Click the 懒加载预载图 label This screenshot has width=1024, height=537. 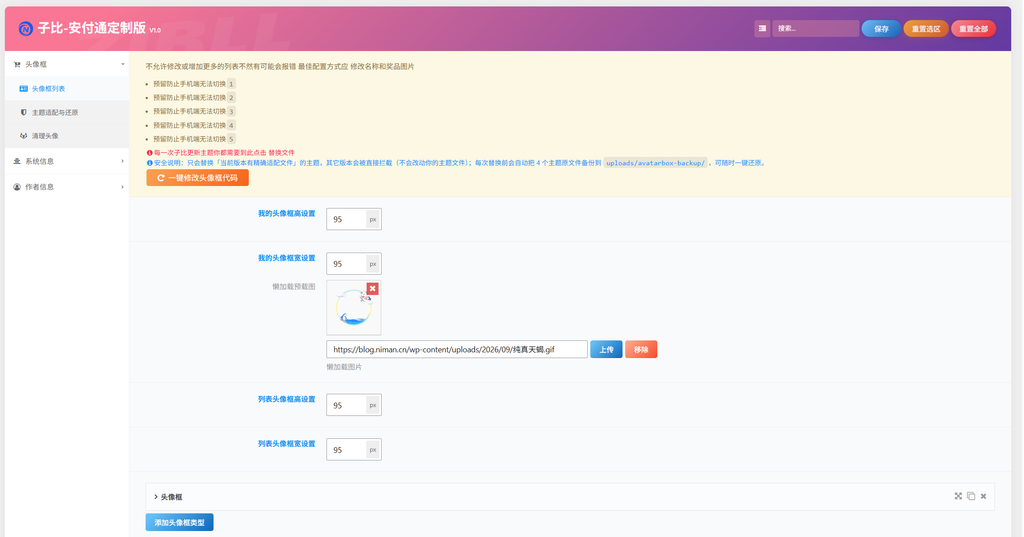294,287
